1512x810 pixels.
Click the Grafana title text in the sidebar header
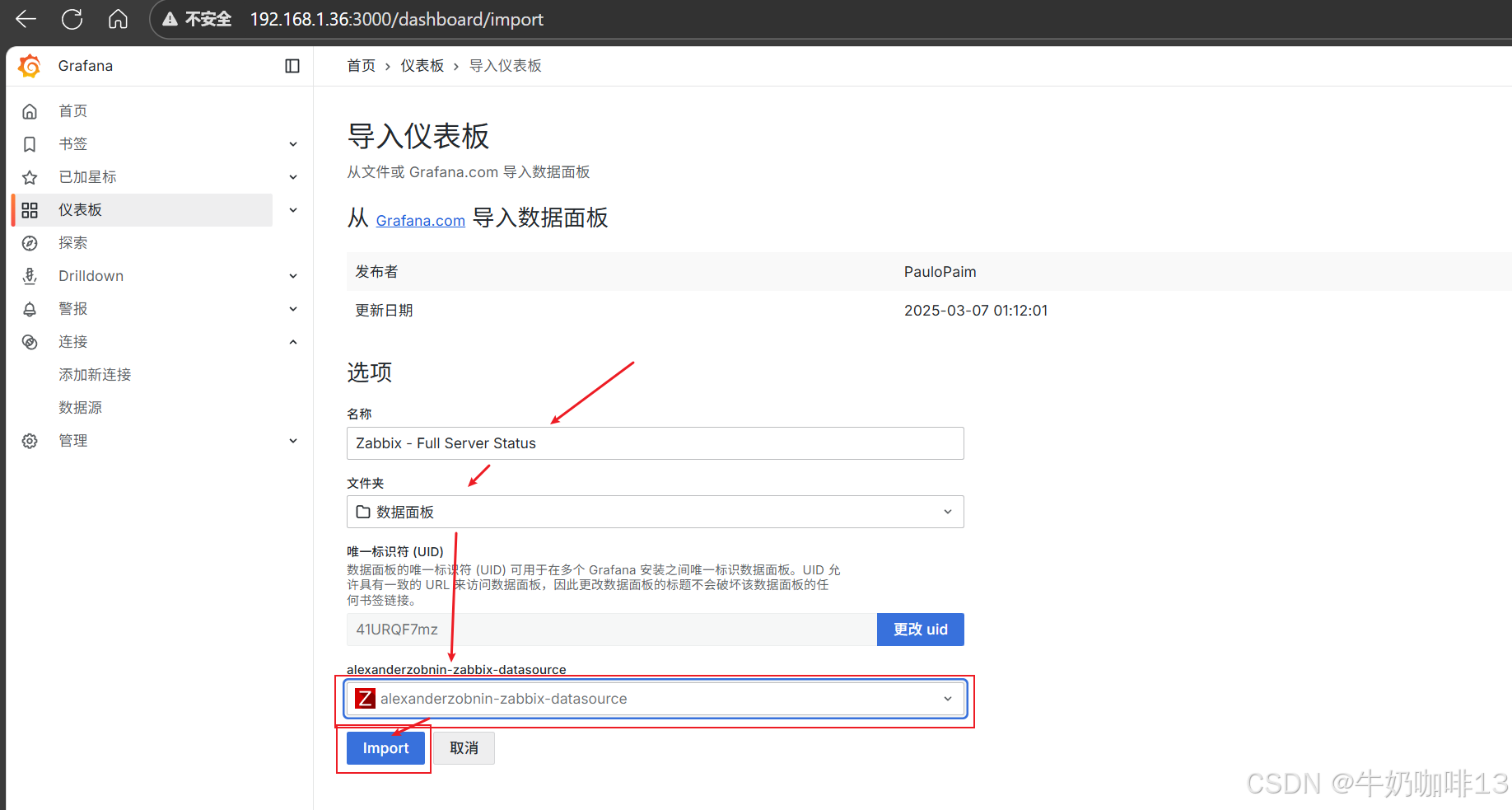[x=86, y=66]
